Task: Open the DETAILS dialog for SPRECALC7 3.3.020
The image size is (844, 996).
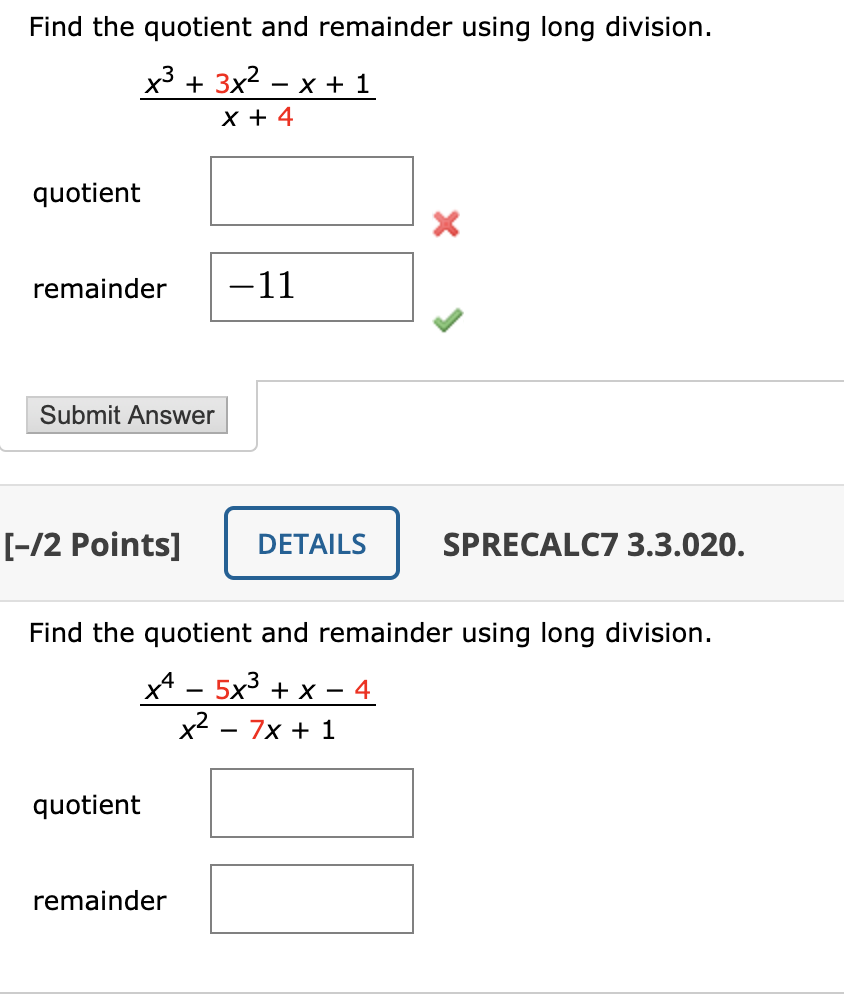Action: coord(311,543)
